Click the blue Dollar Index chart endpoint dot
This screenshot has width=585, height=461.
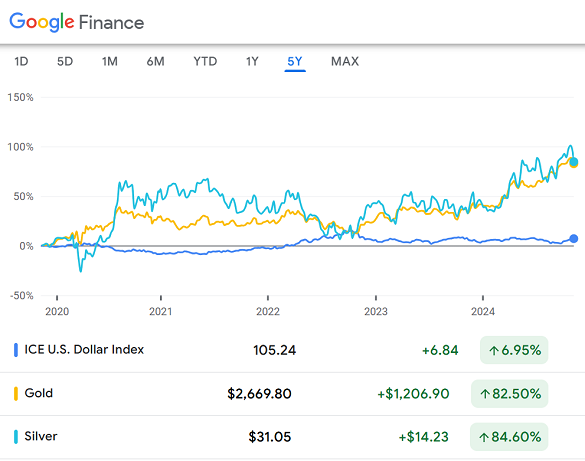pyautogui.click(x=574, y=238)
